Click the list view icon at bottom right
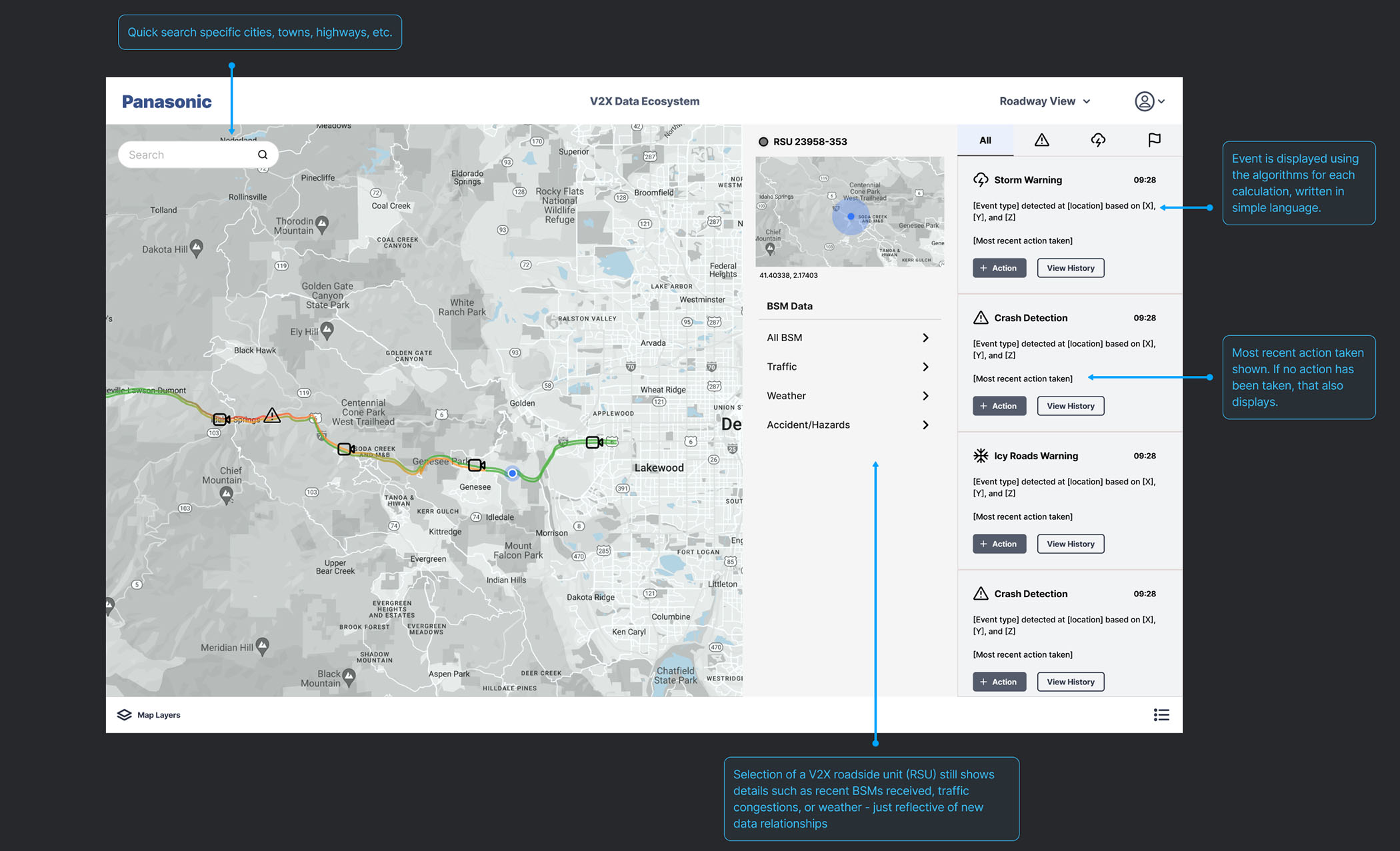The width and height of the screenshot is (1400, 851). coord(1161,715)
